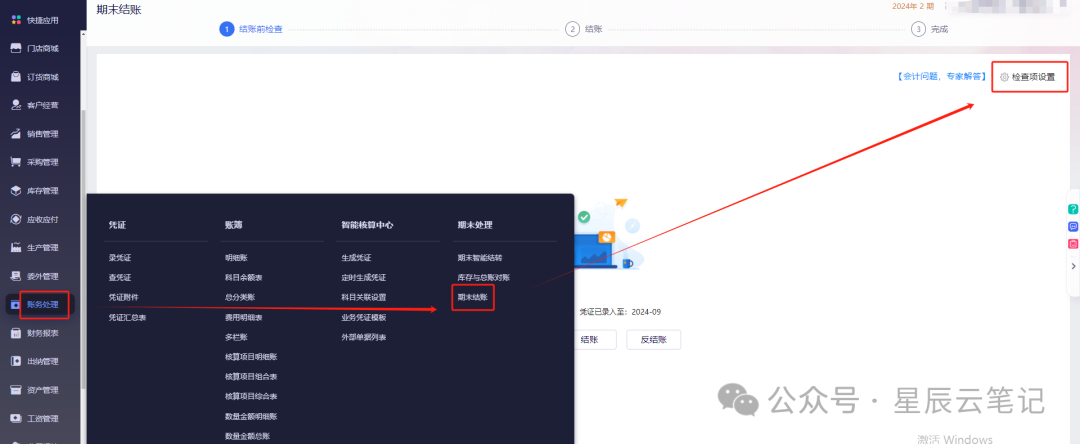Open 快捷应用 from the sidebar icon
Image resolution: width=1080 pixels, height=444 pixels.
pos(15,20)
